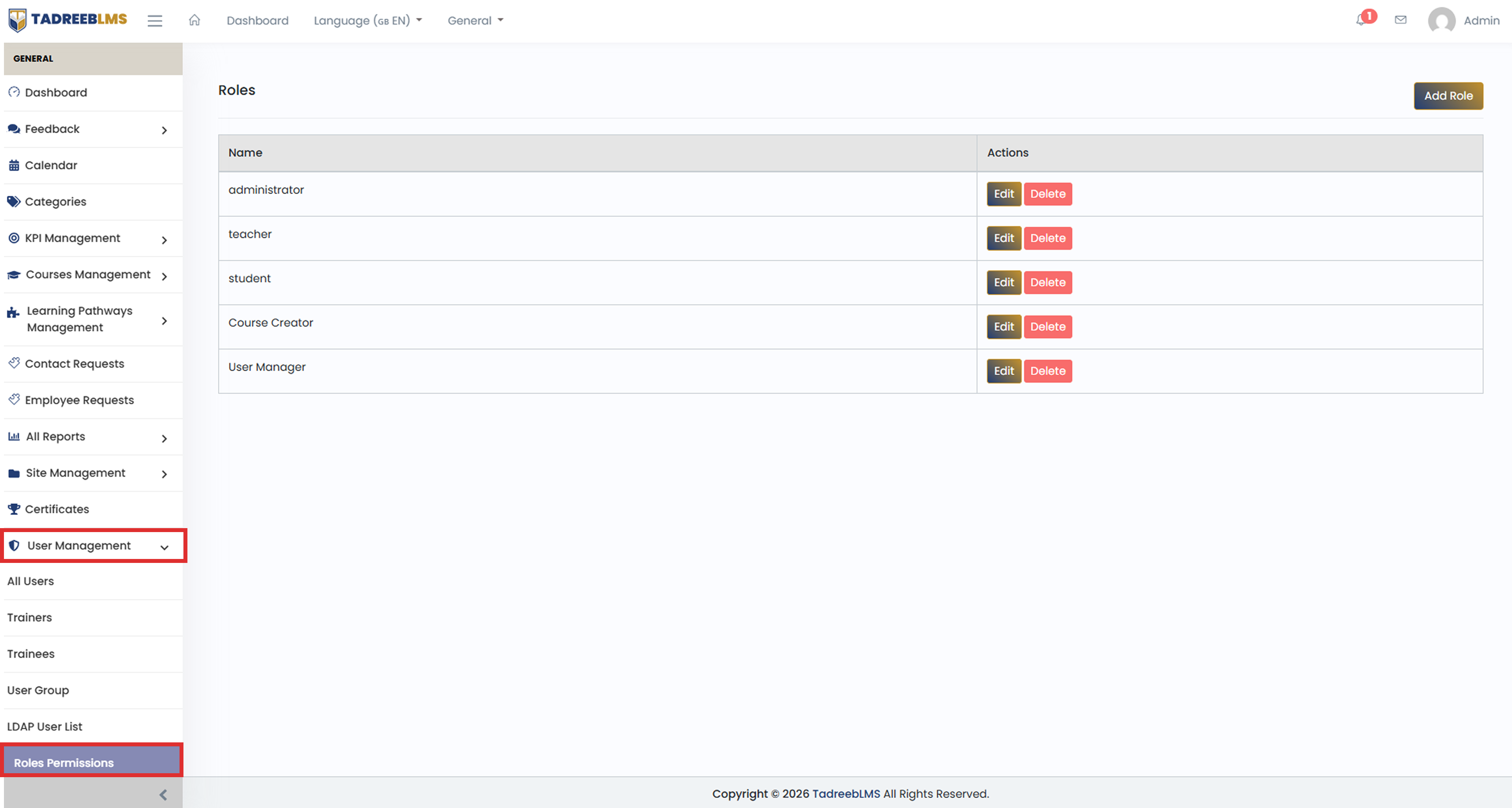Open the General dropdown in top bar
1512x808 pixels.
click(475, 21)
